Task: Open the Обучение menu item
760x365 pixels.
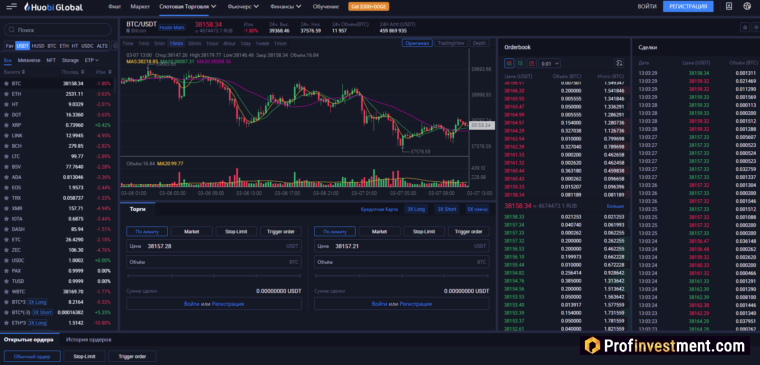Action: pos(326,7)
